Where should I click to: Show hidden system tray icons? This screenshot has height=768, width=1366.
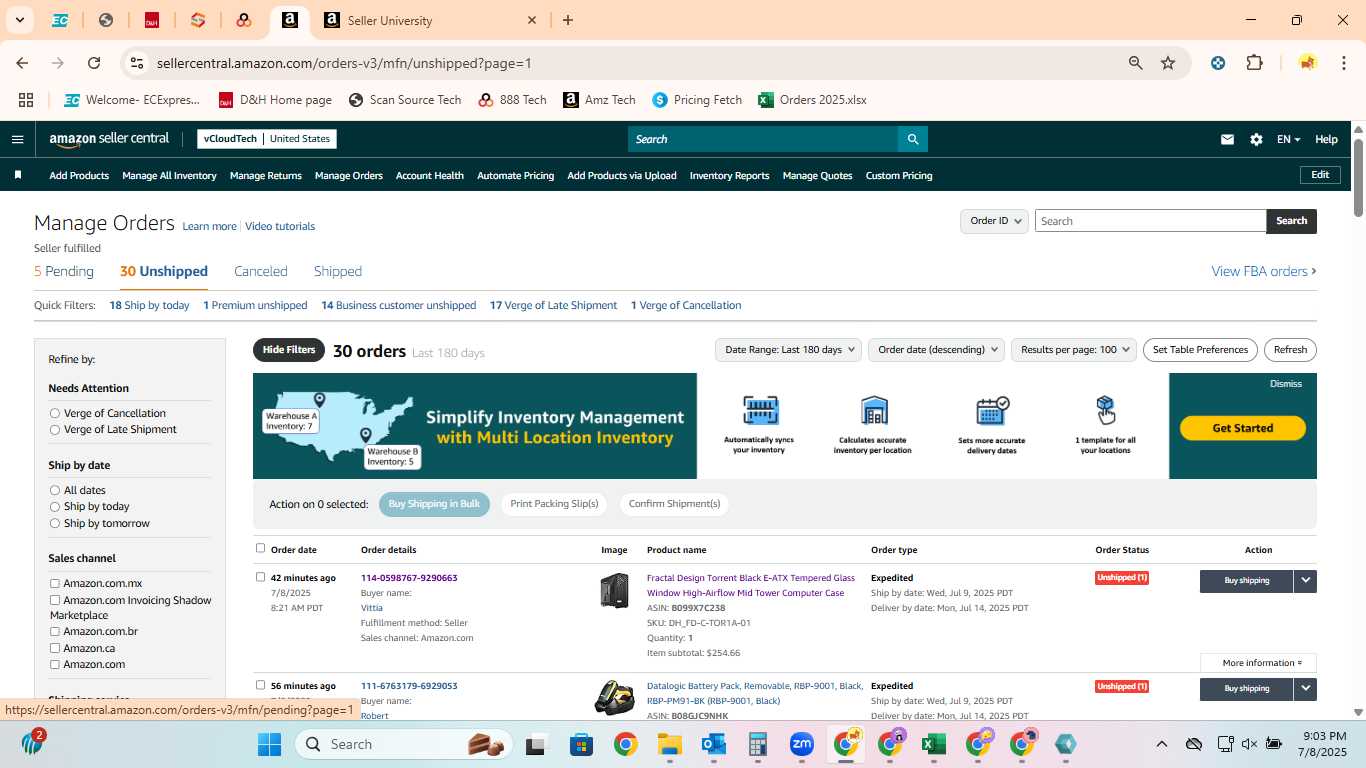coord(1161,744)
